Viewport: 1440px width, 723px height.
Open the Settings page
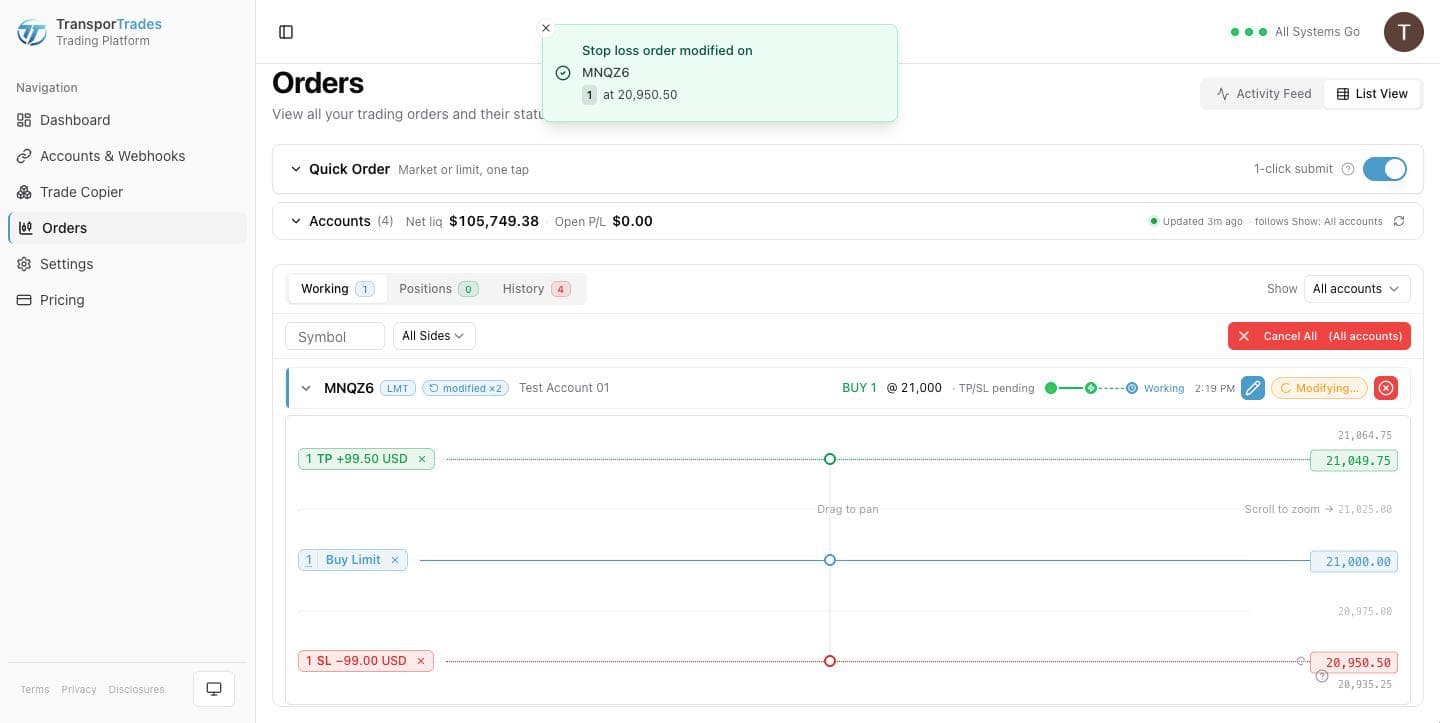click(127, 264)
